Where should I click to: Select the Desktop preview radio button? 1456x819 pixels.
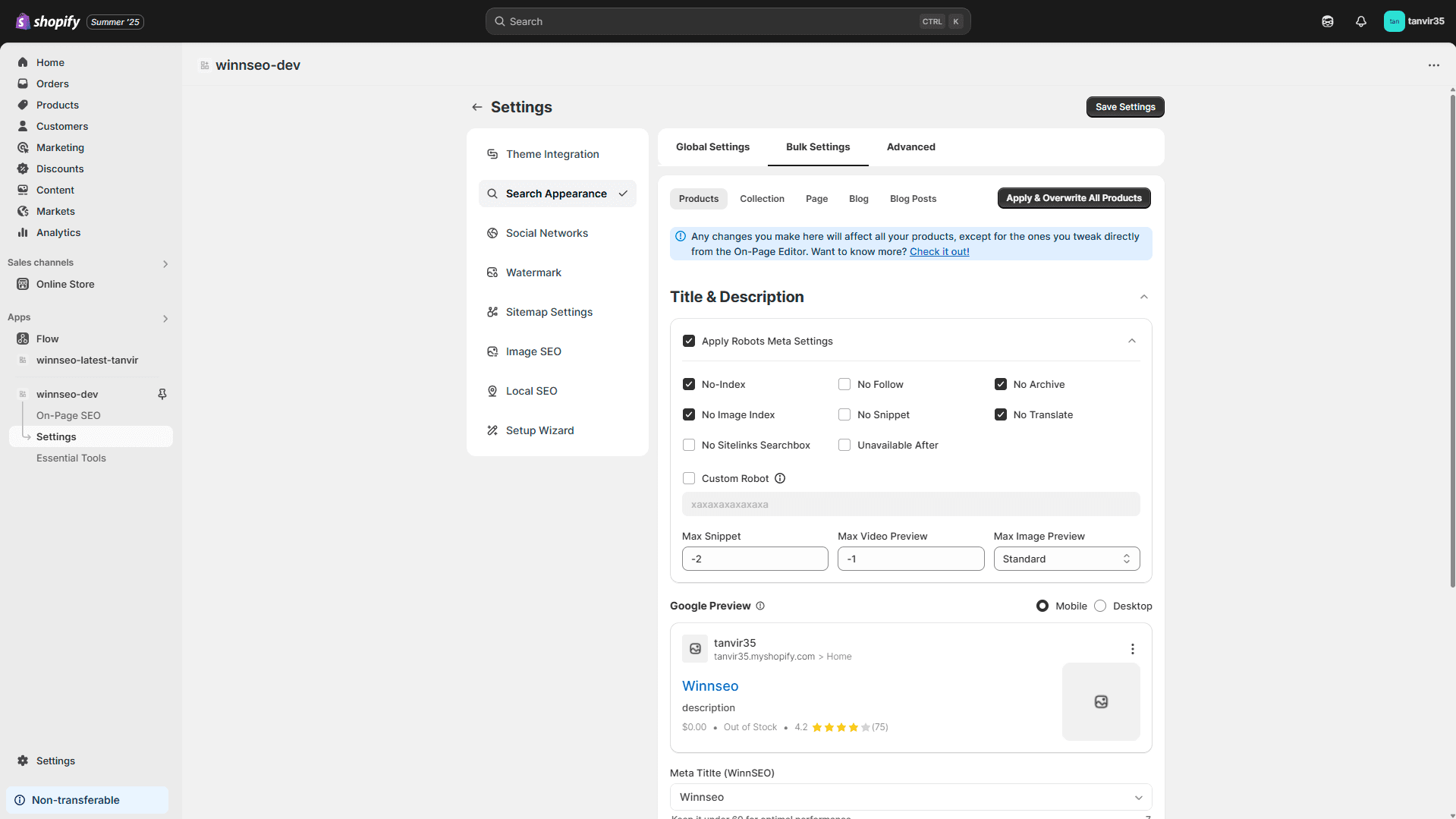(1100, 606)
